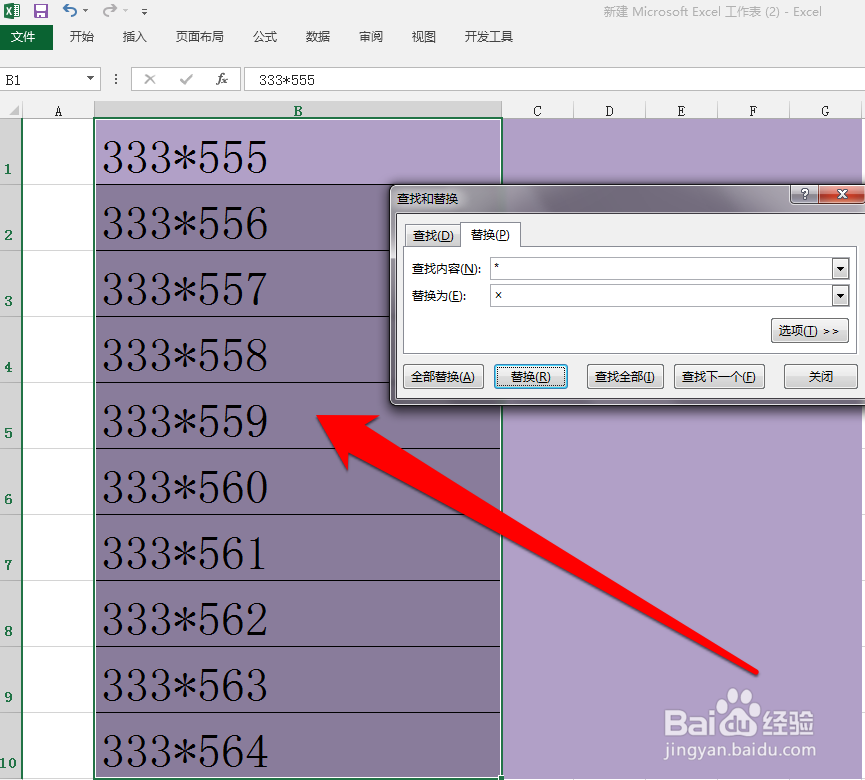Click the 查找全部(I) button
Image resolution: width=865 pixels, height=780 pixels.
tap(625, 377)
